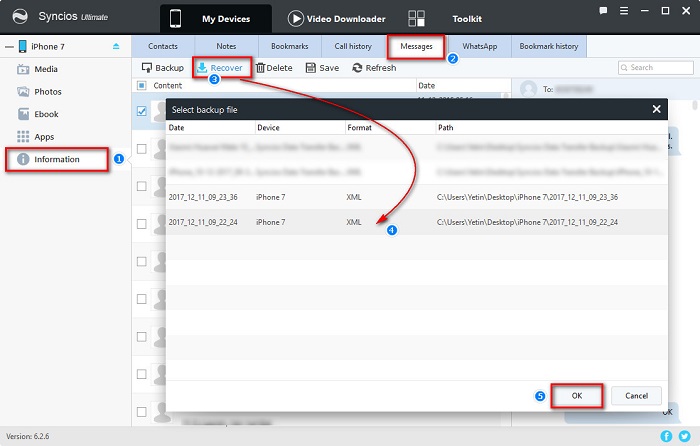Click in the Search input field
The height and width of the screenshot is (446, 700).
pyautogui.click(x=656, y=67)
